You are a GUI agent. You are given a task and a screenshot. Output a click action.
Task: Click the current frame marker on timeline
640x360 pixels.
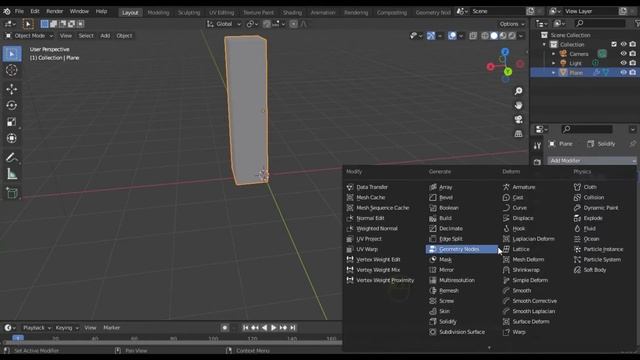tap(18, 338)
